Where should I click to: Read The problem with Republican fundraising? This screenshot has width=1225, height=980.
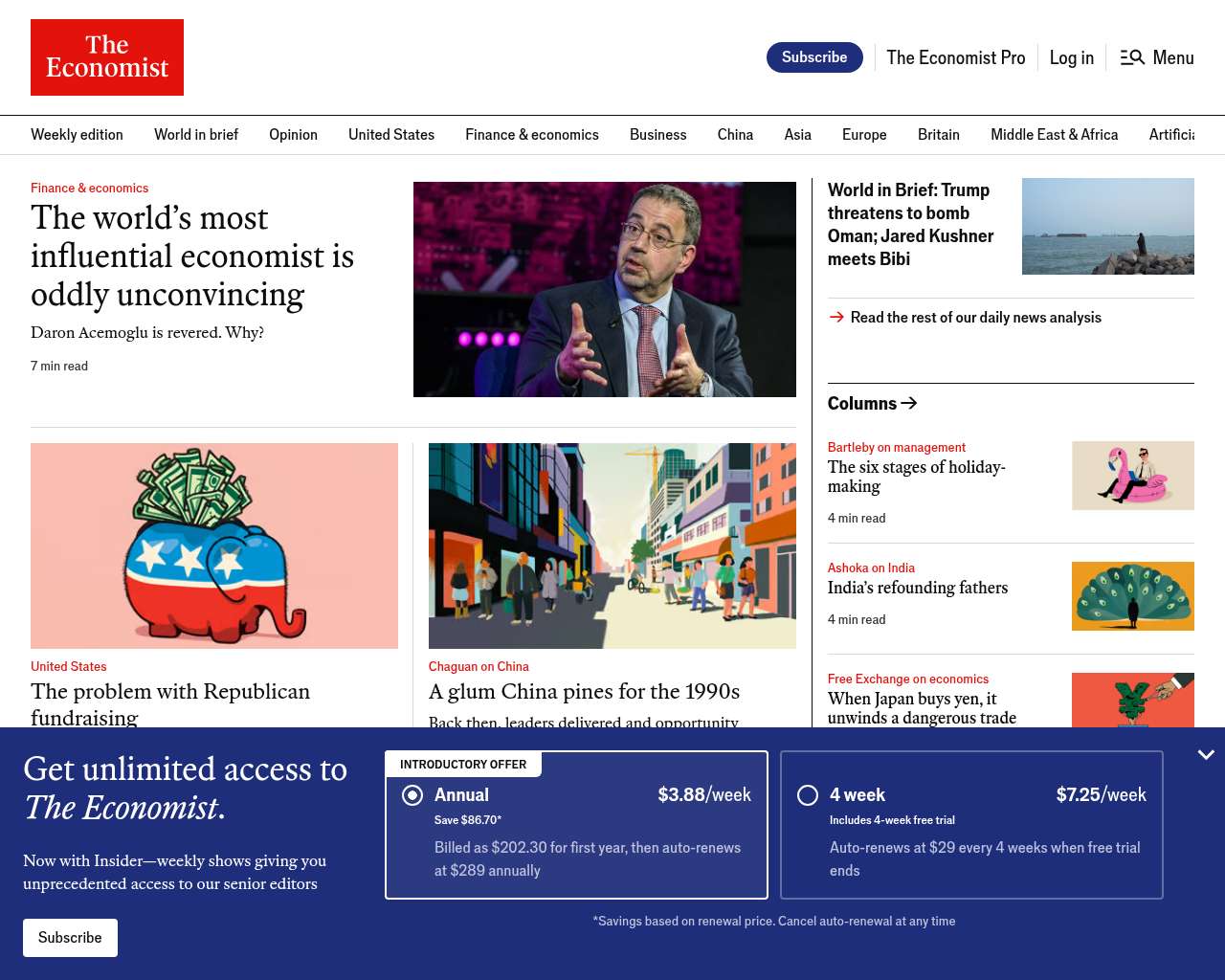pos(170,703)
